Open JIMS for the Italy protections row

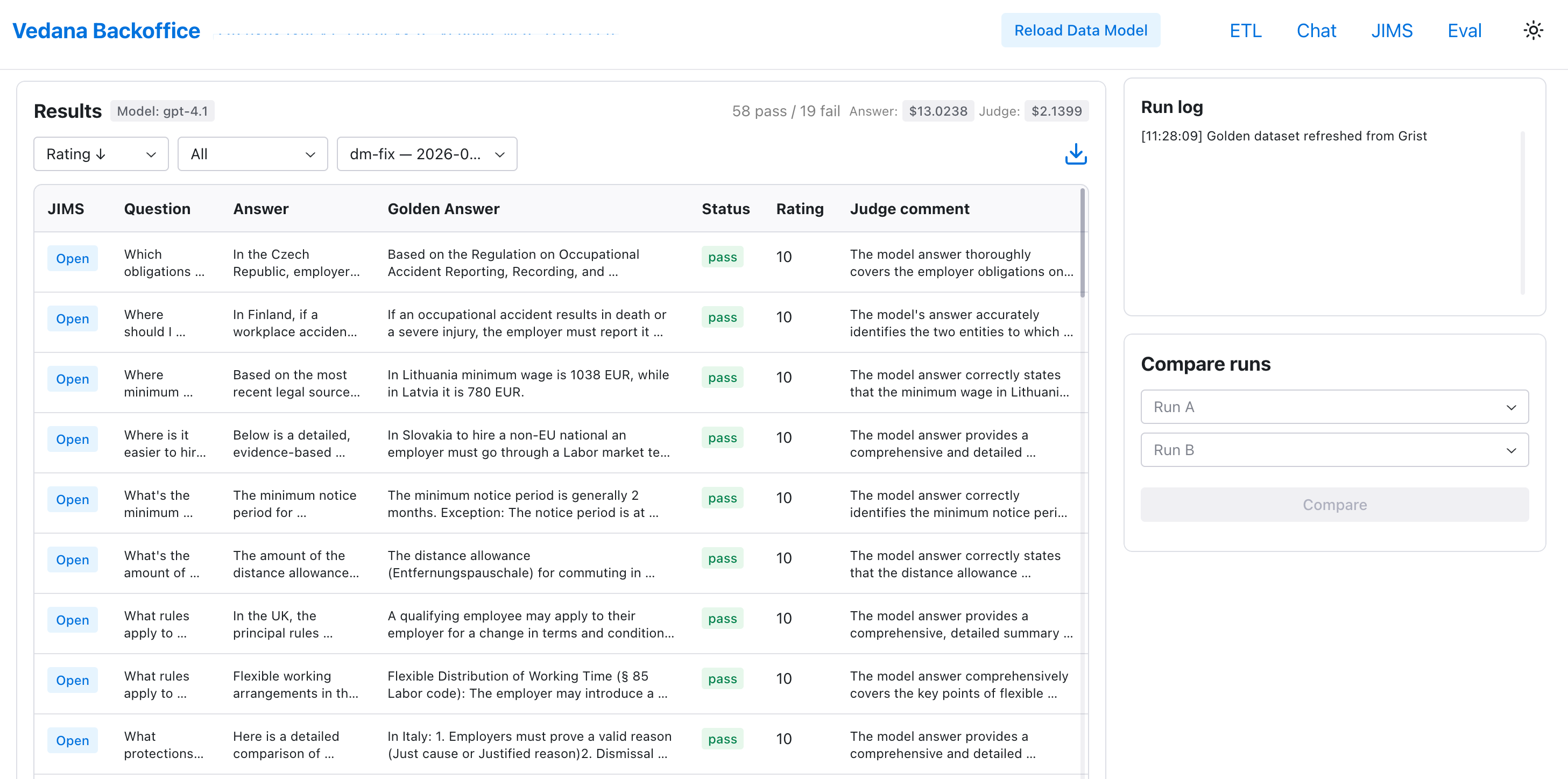[x=73, y=740]
